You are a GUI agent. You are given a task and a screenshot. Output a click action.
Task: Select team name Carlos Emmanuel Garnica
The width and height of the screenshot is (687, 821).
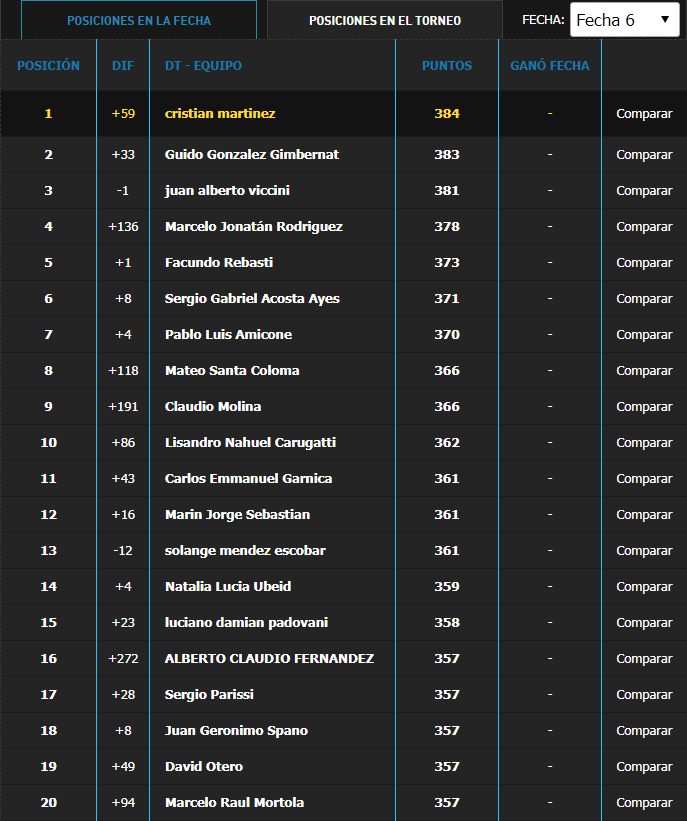(248, 479)
